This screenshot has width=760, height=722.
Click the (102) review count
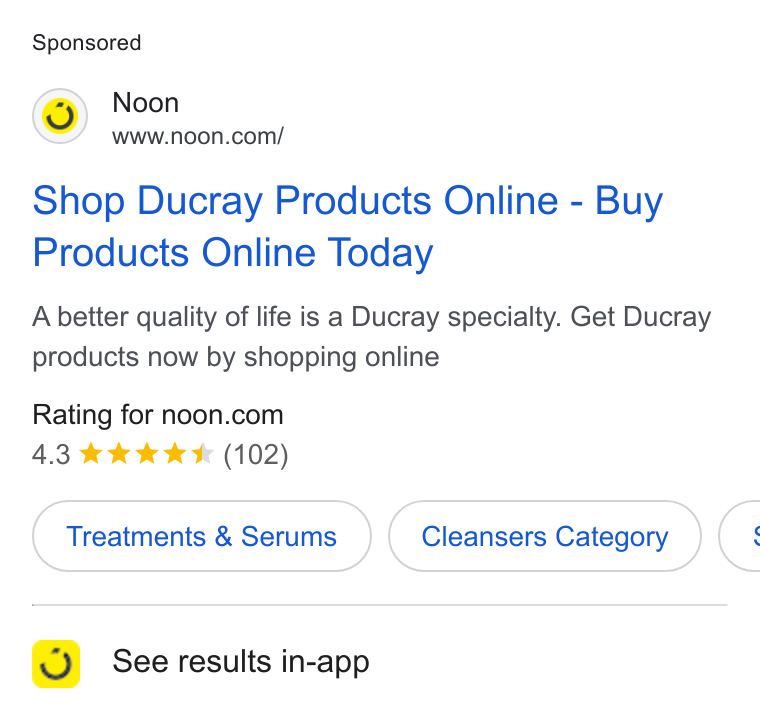point(256,455)
